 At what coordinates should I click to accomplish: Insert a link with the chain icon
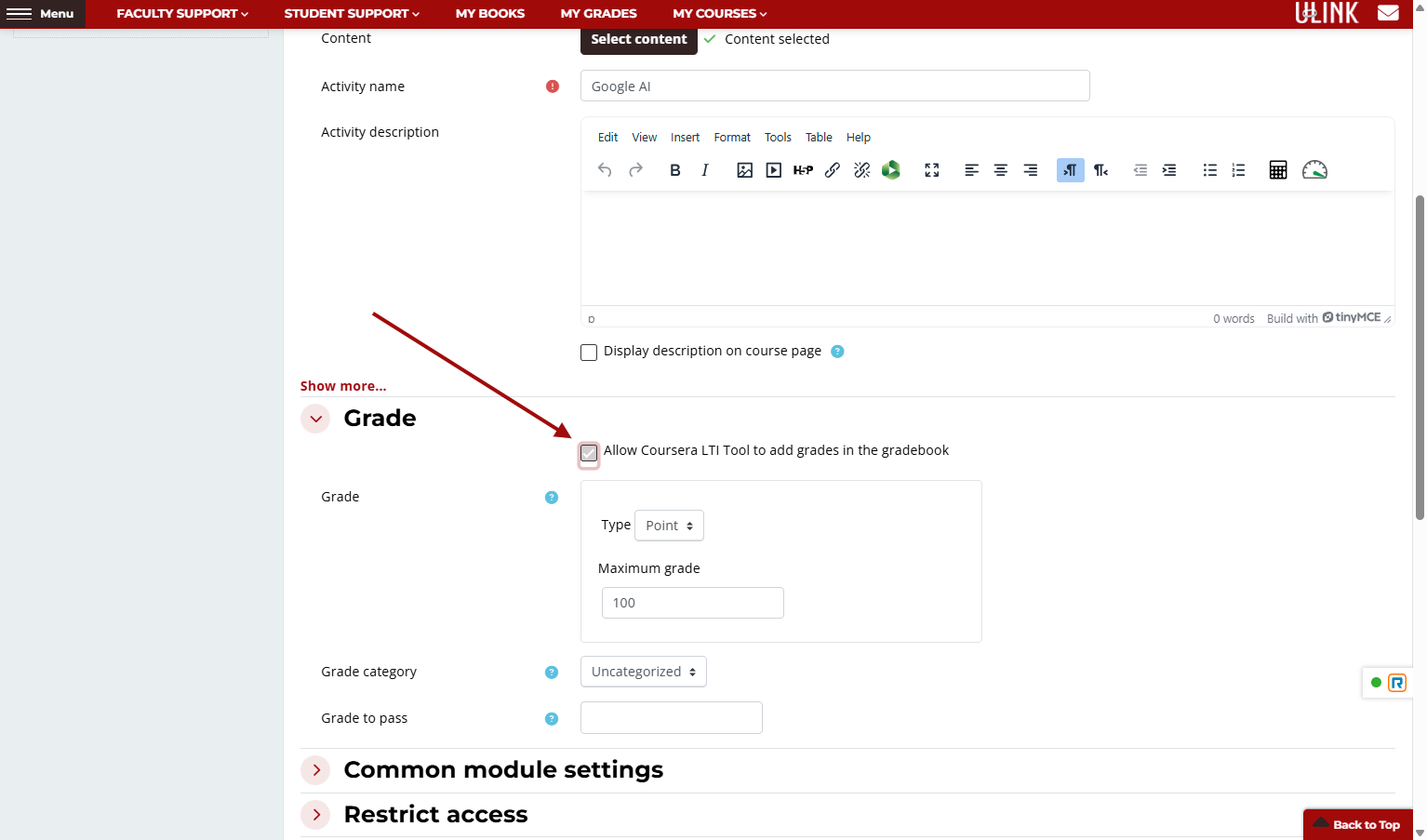click(833, 170)
